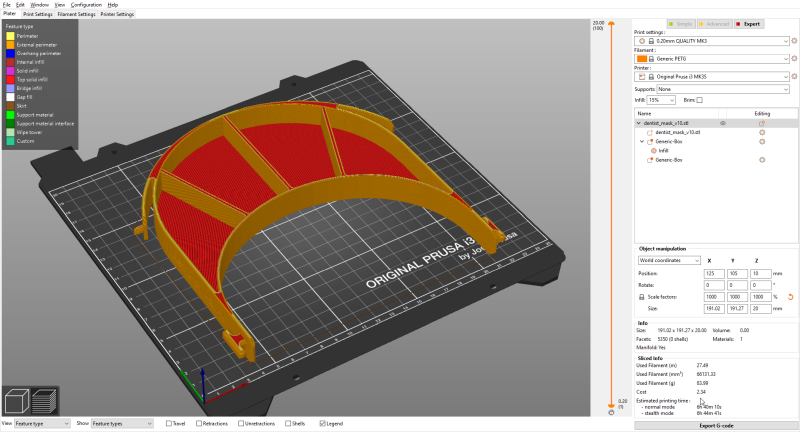This screenshot has height=432, width=800.
Task: Open the Configuration menu
Action: pyautogui.click(x=86, y=5)
